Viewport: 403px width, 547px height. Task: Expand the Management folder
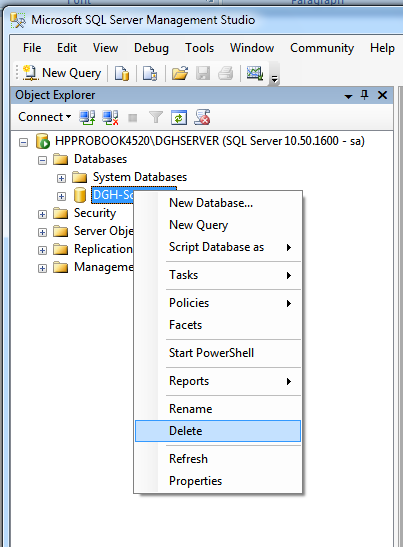click(x=43, y=268)
